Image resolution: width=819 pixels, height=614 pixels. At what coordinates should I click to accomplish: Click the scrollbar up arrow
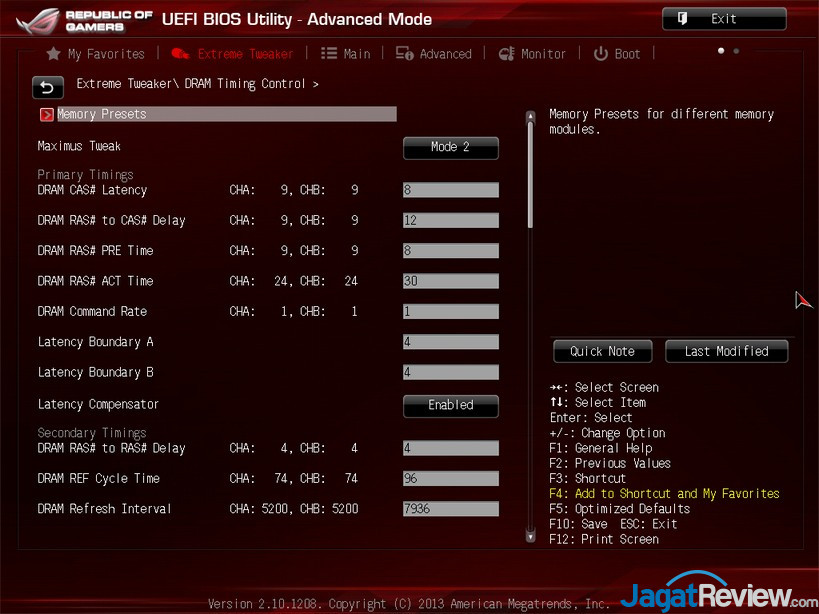coord(531,116)
